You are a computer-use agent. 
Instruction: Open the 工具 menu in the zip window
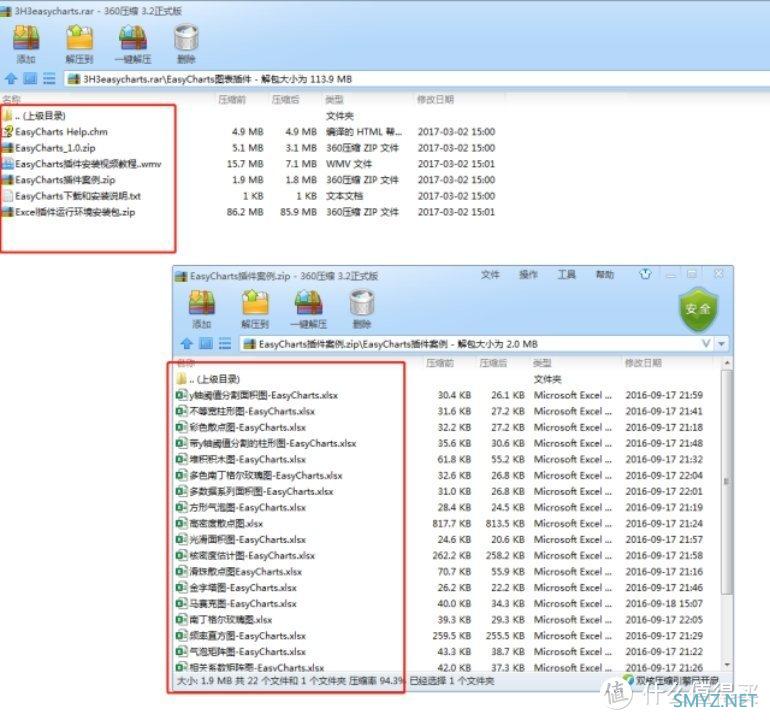click(x=567, y=275)
